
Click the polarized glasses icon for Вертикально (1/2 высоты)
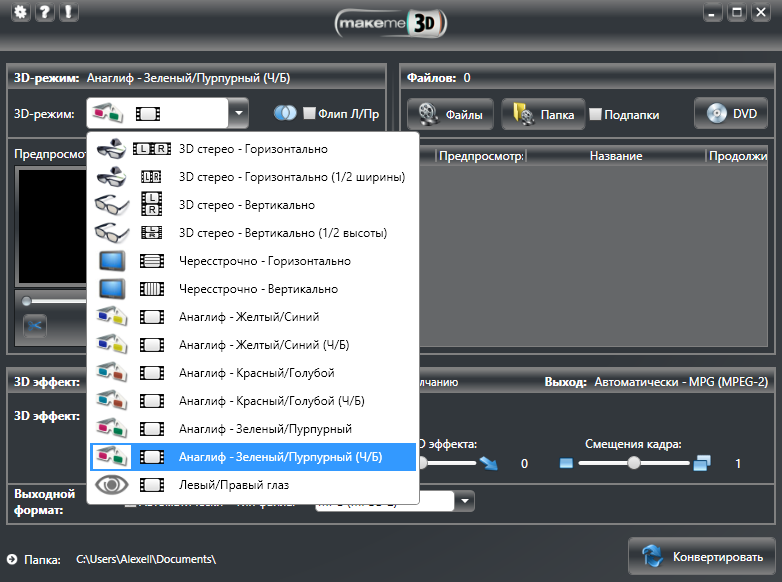point(112,232)
